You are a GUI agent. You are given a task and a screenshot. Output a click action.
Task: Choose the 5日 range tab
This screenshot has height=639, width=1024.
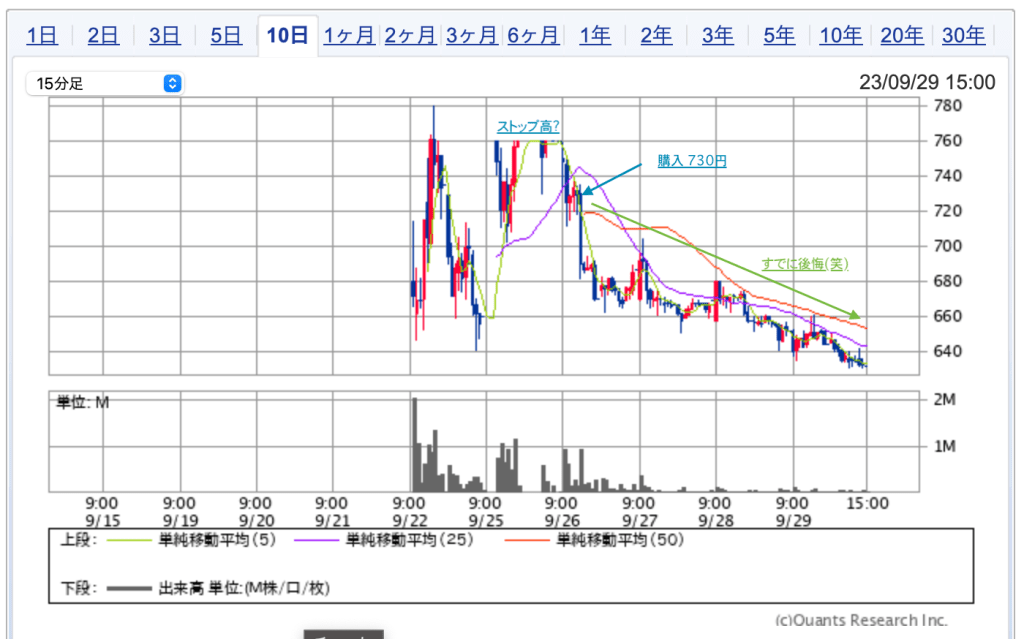coord(226,36)
